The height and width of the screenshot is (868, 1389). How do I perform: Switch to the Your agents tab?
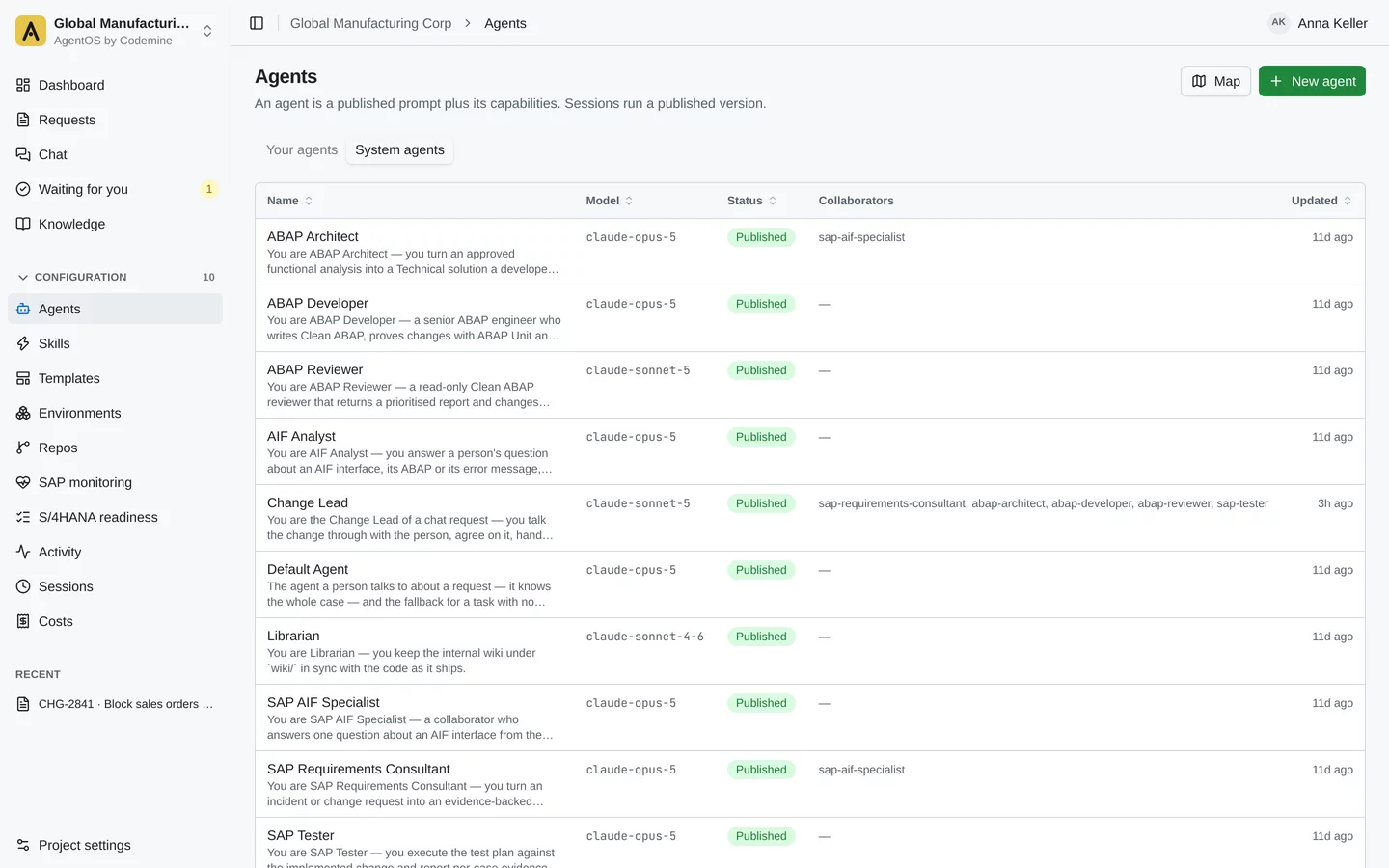pyautogui.click(x=302, y=149)
